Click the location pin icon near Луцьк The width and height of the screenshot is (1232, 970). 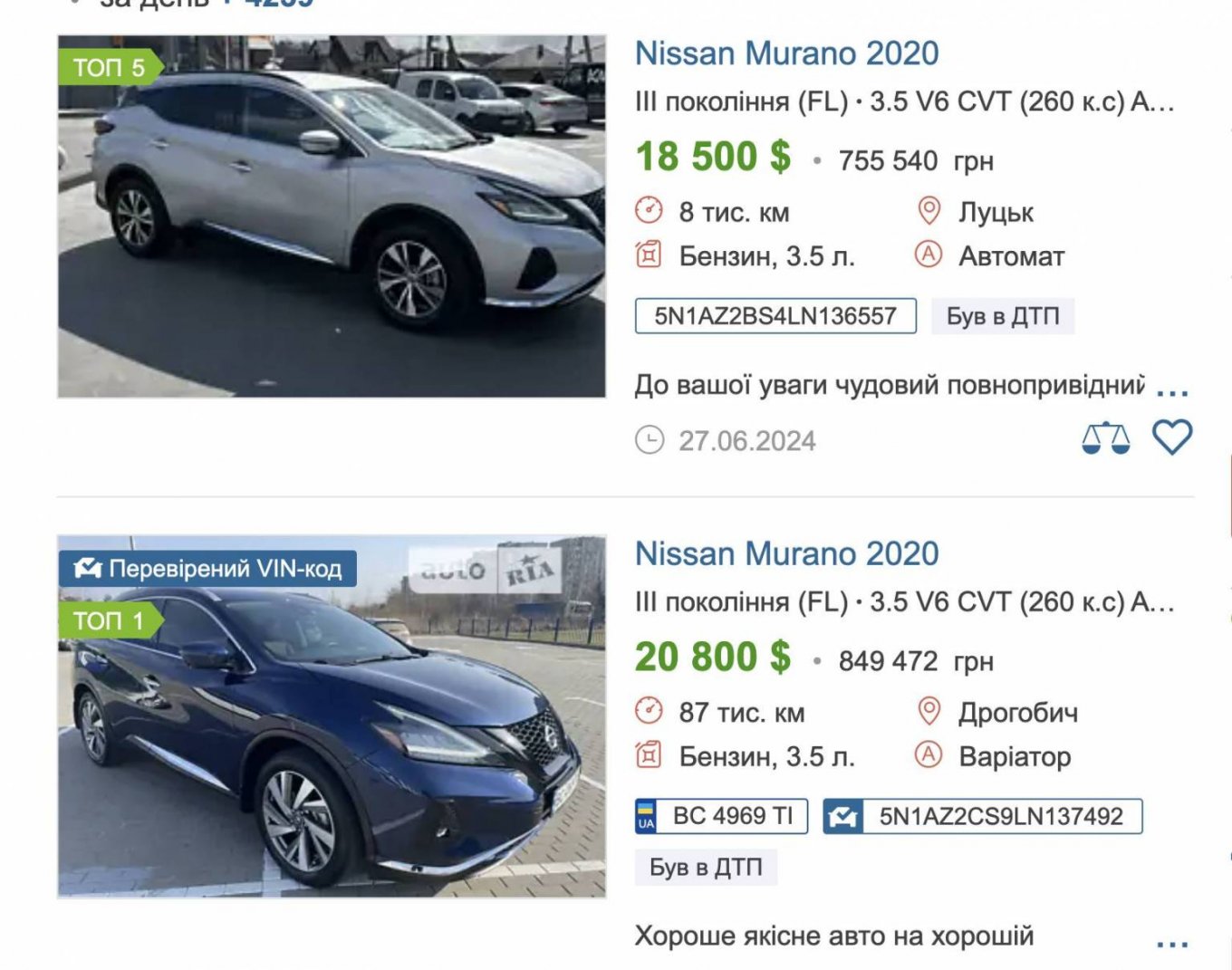[928, 210]
